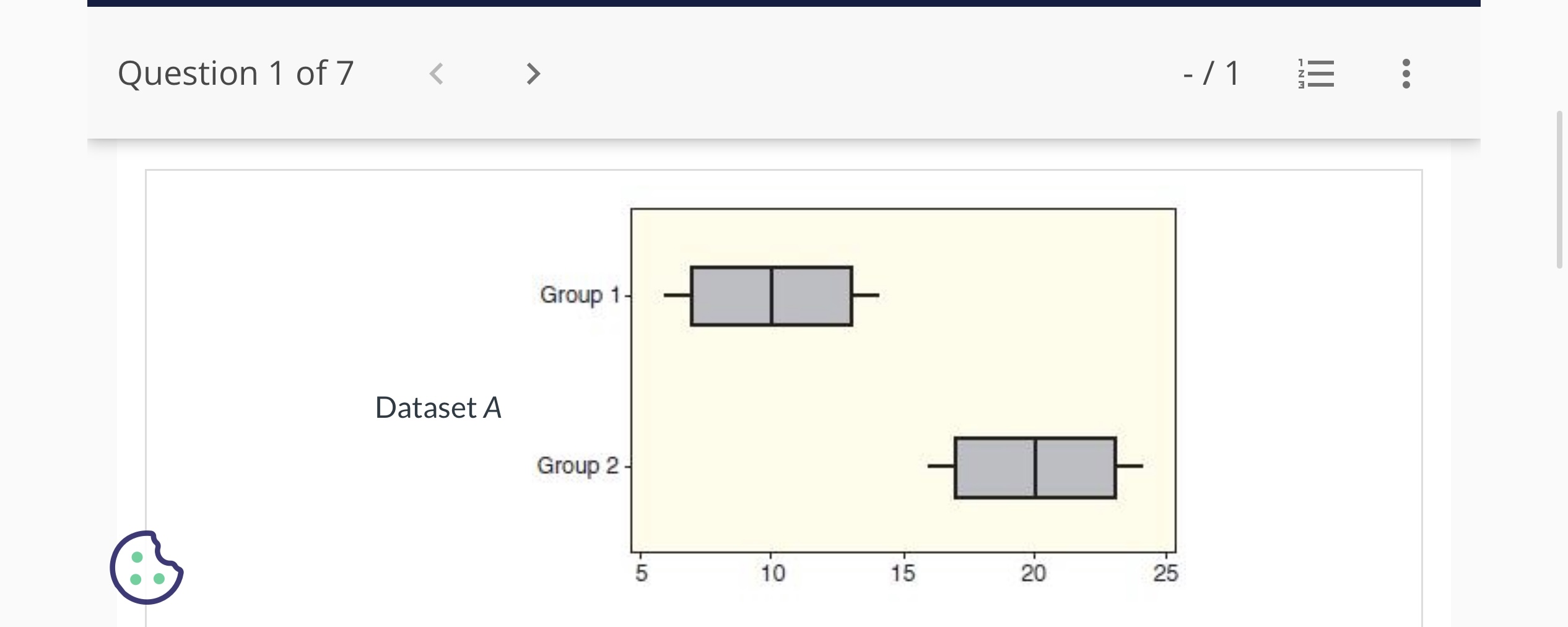Click the score indicator showing -/1
Screen dimensions: 1568x627
[1209, 73]
